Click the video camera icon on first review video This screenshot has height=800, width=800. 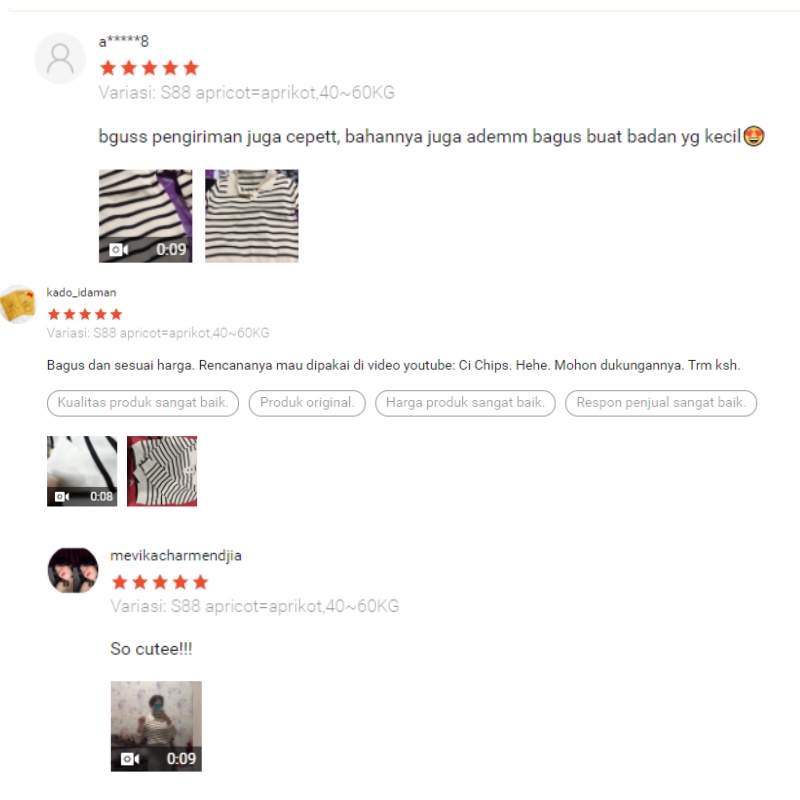(x=118, y=249)
